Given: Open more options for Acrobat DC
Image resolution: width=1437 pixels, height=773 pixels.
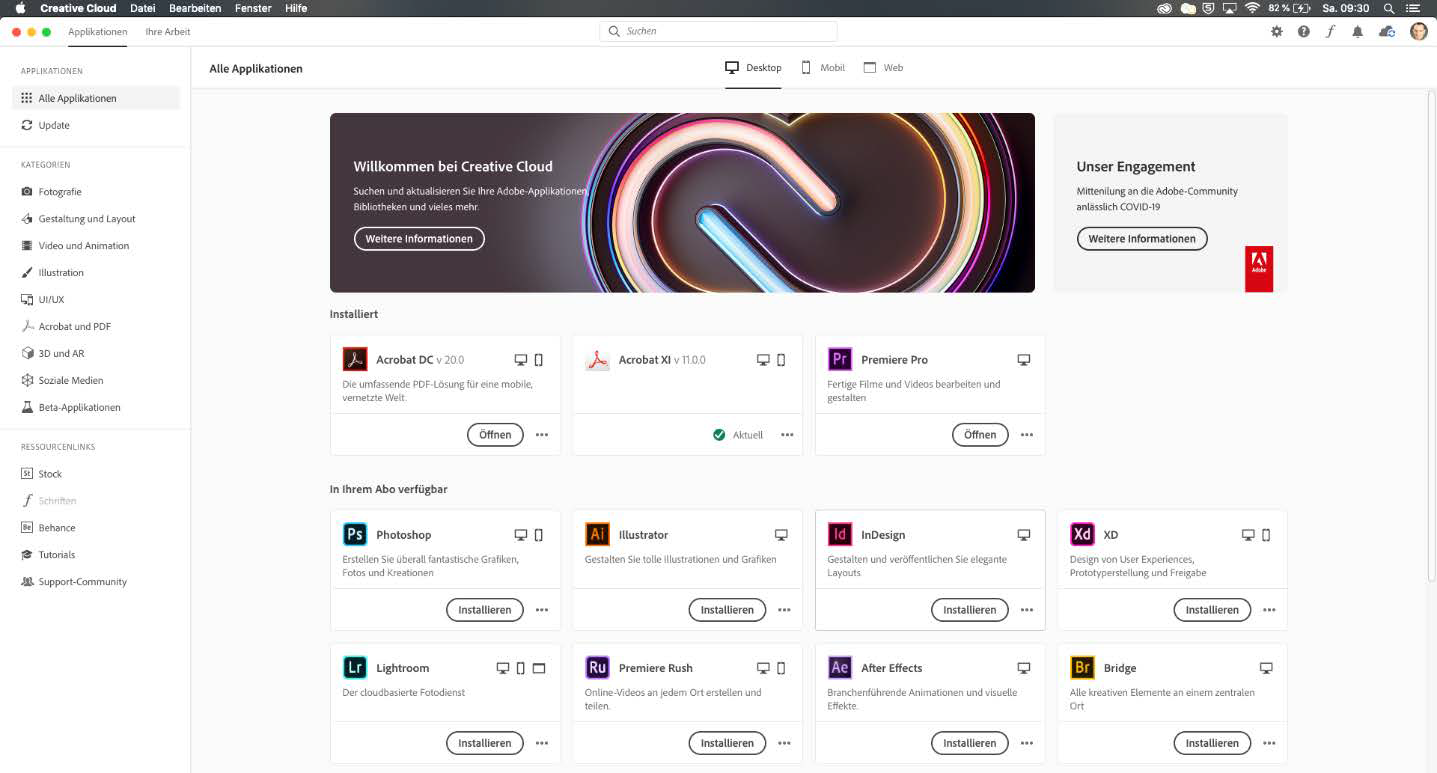Looking at the screenshot, I should 542,435.
